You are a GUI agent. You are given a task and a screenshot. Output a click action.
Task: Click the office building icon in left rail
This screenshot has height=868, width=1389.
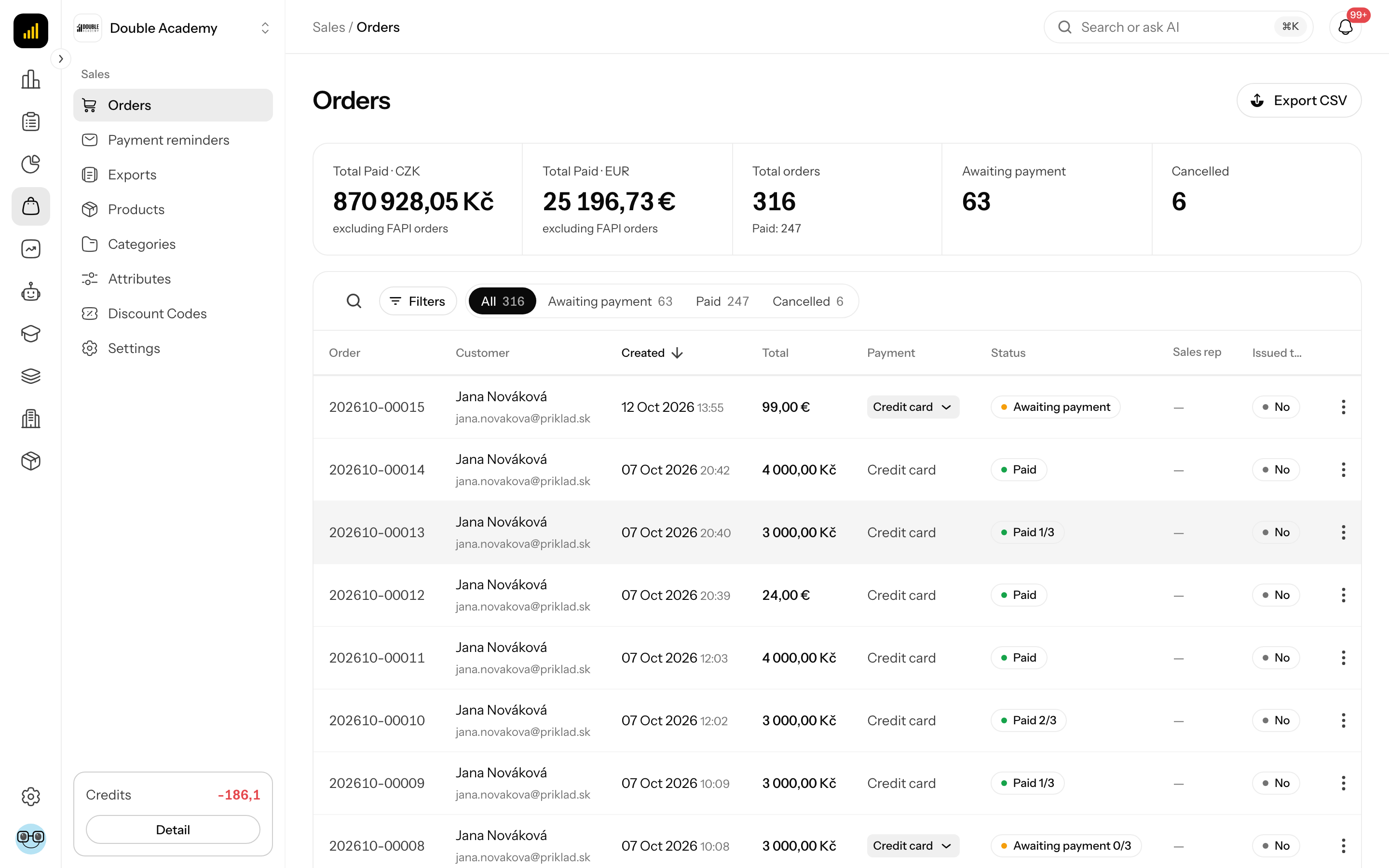coord(30,419)
